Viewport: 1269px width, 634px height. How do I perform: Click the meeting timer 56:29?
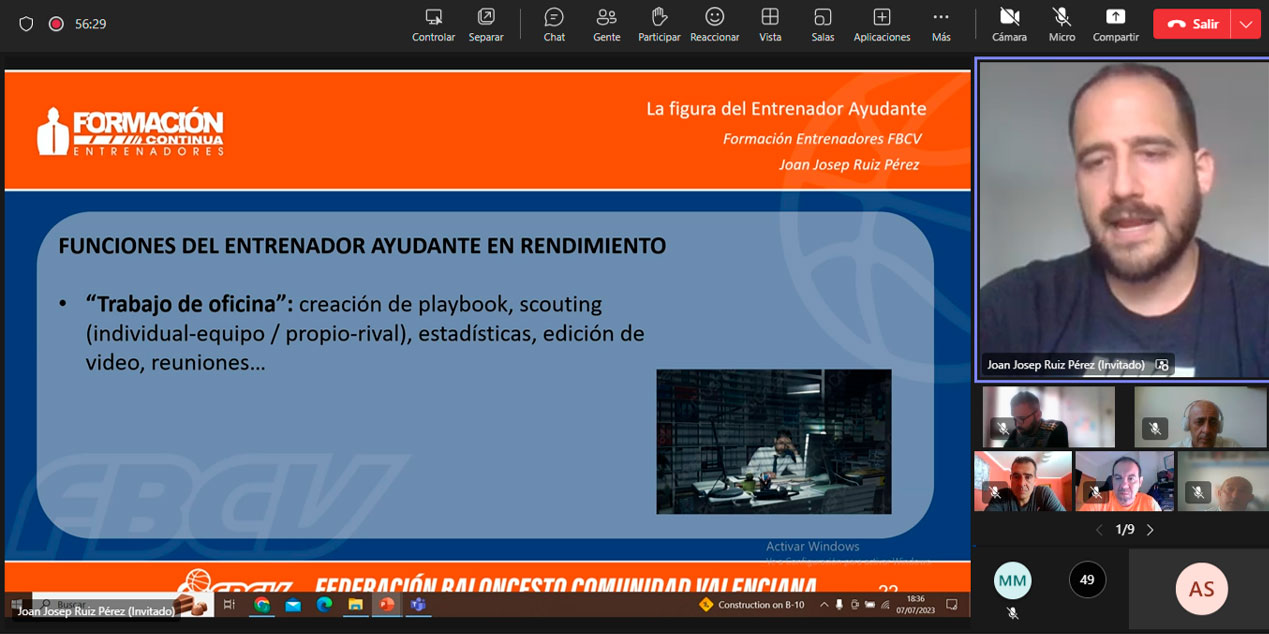coord(91,24)
